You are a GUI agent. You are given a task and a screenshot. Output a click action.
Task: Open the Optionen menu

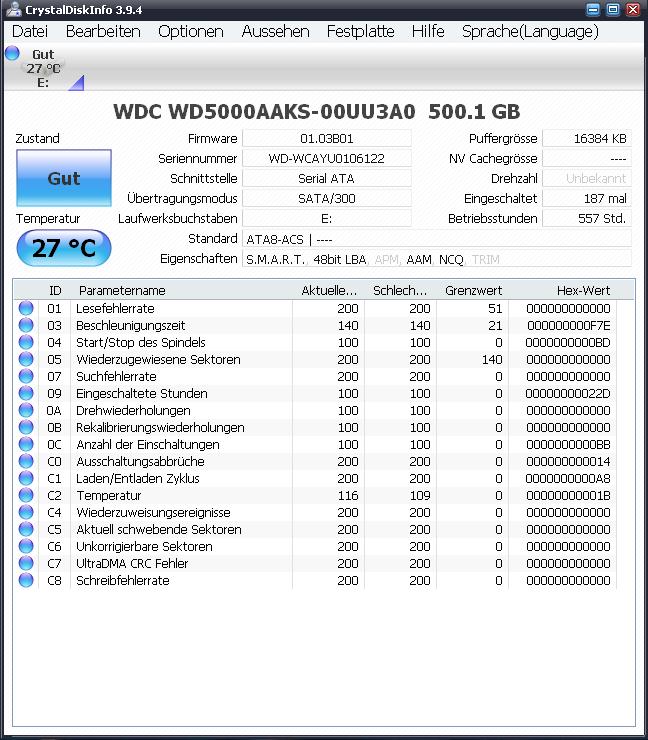pyautogui.click(x=191, y=32)
